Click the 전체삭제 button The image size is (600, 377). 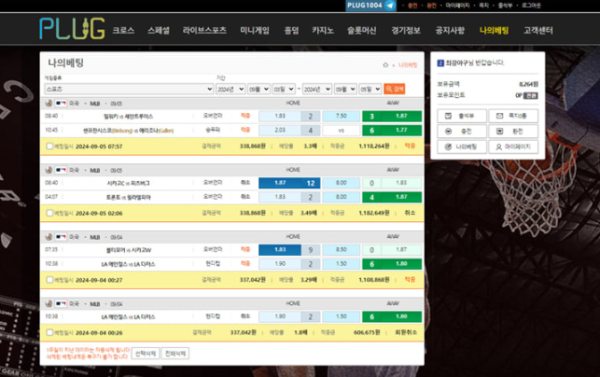click(x=175, y=353)
